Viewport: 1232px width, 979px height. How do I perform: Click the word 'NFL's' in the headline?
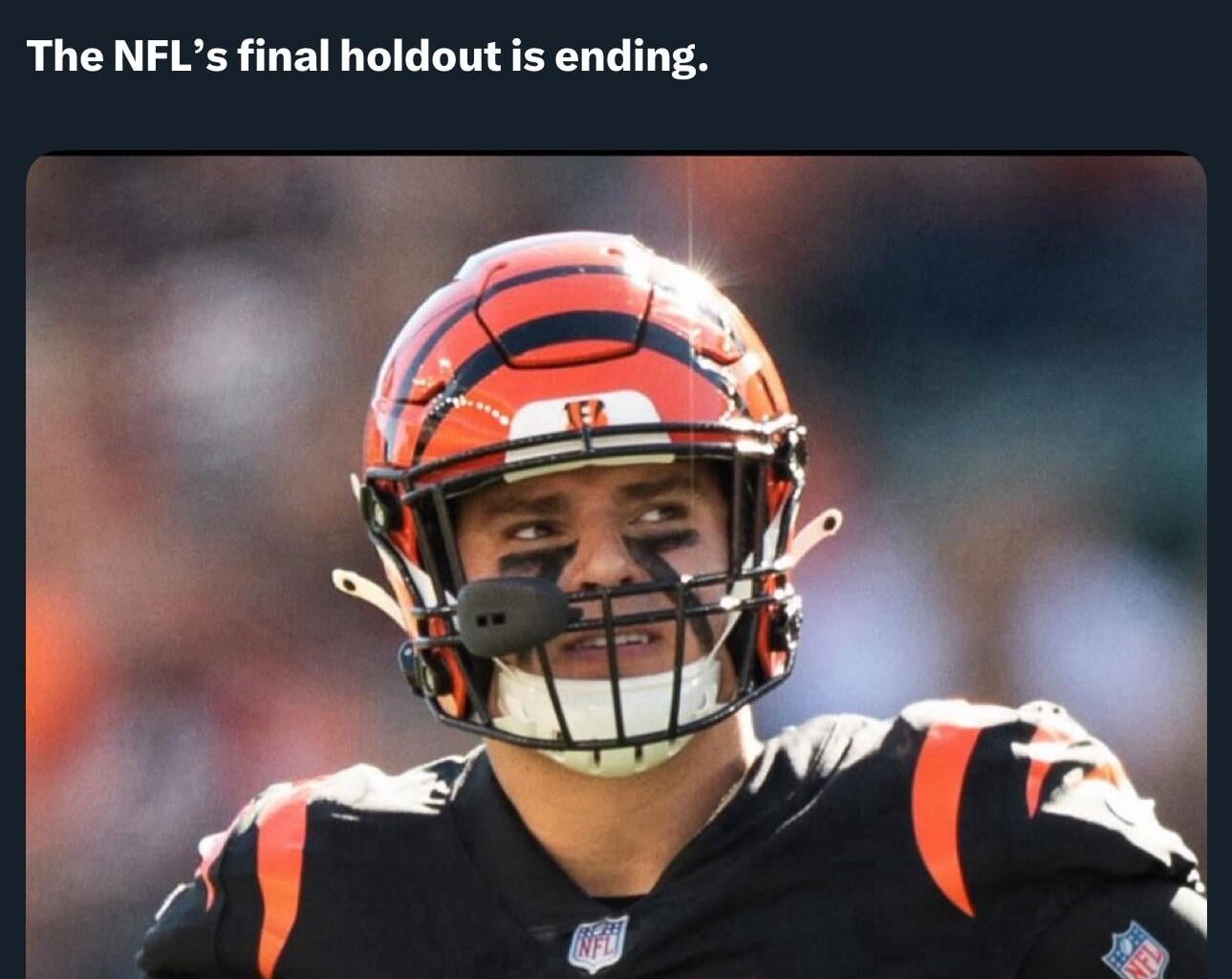coord(170,55)
